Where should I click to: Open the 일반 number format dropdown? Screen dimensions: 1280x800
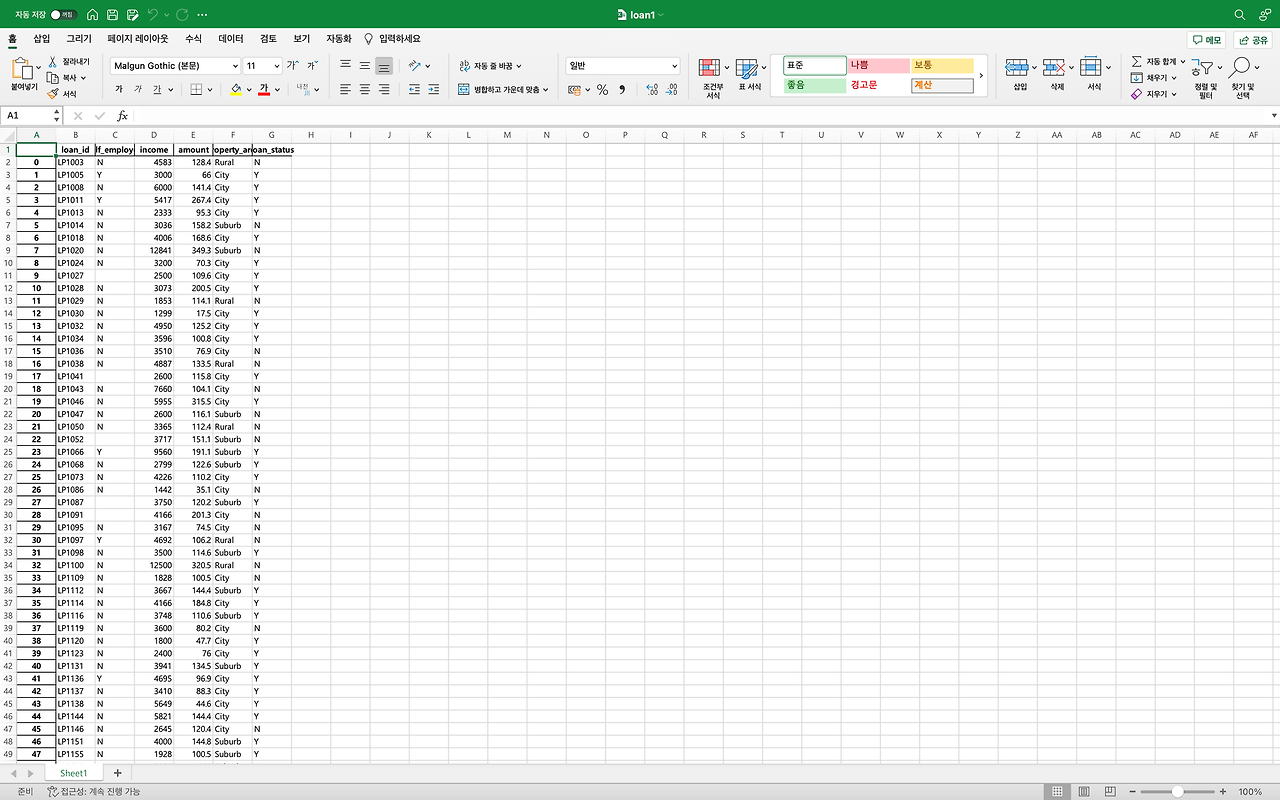(623, 66)
